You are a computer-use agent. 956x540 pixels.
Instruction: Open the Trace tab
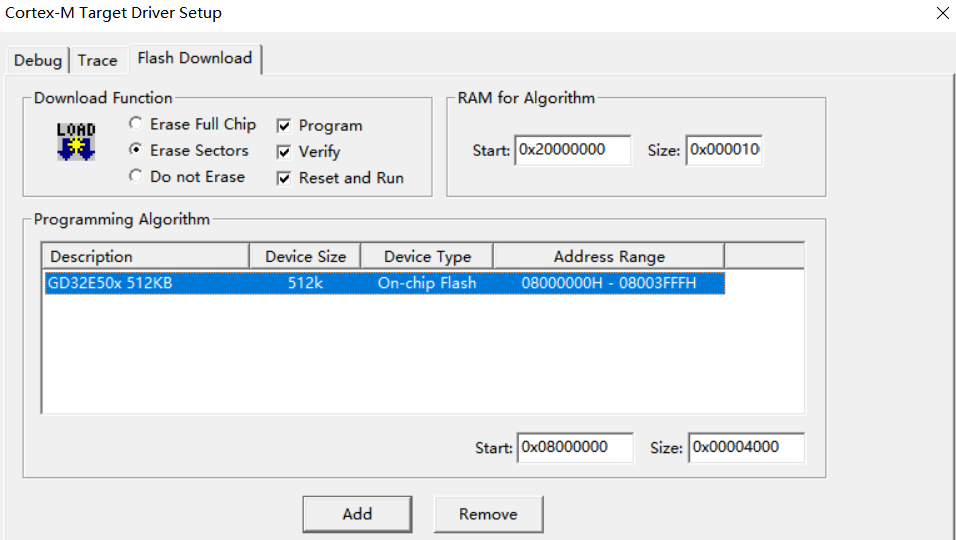(x=97, y=60)
